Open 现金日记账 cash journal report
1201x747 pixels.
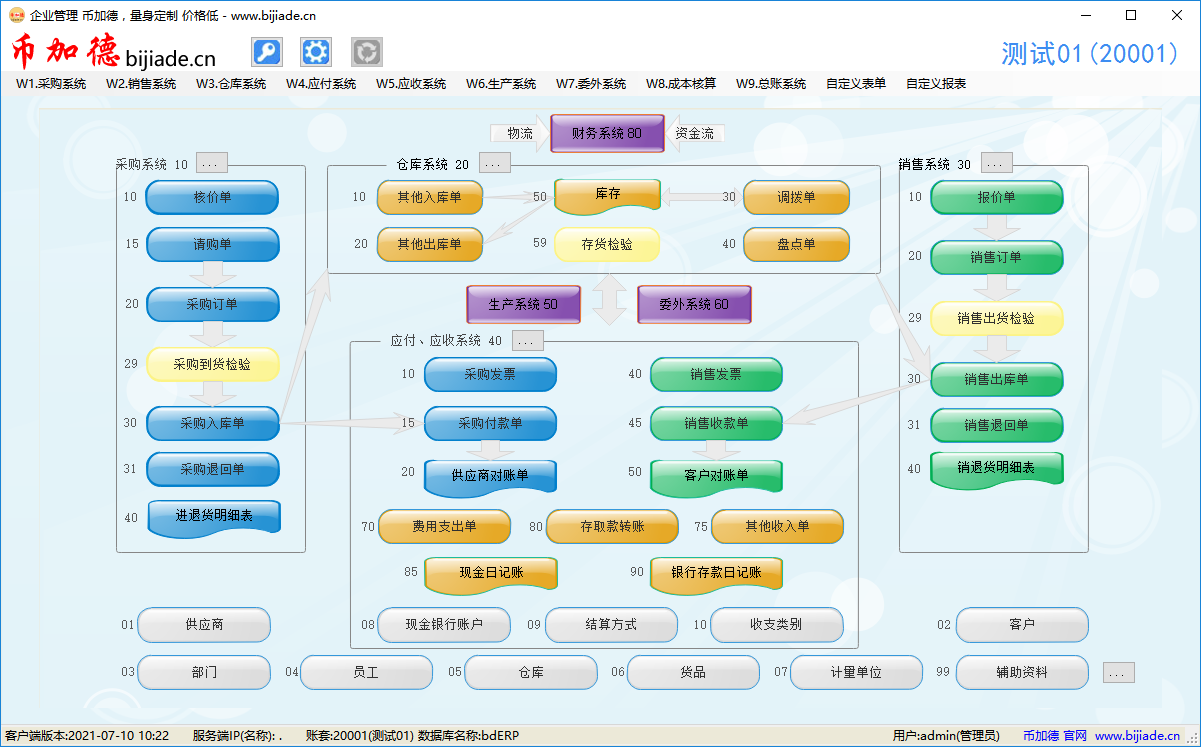click(490, 573)
